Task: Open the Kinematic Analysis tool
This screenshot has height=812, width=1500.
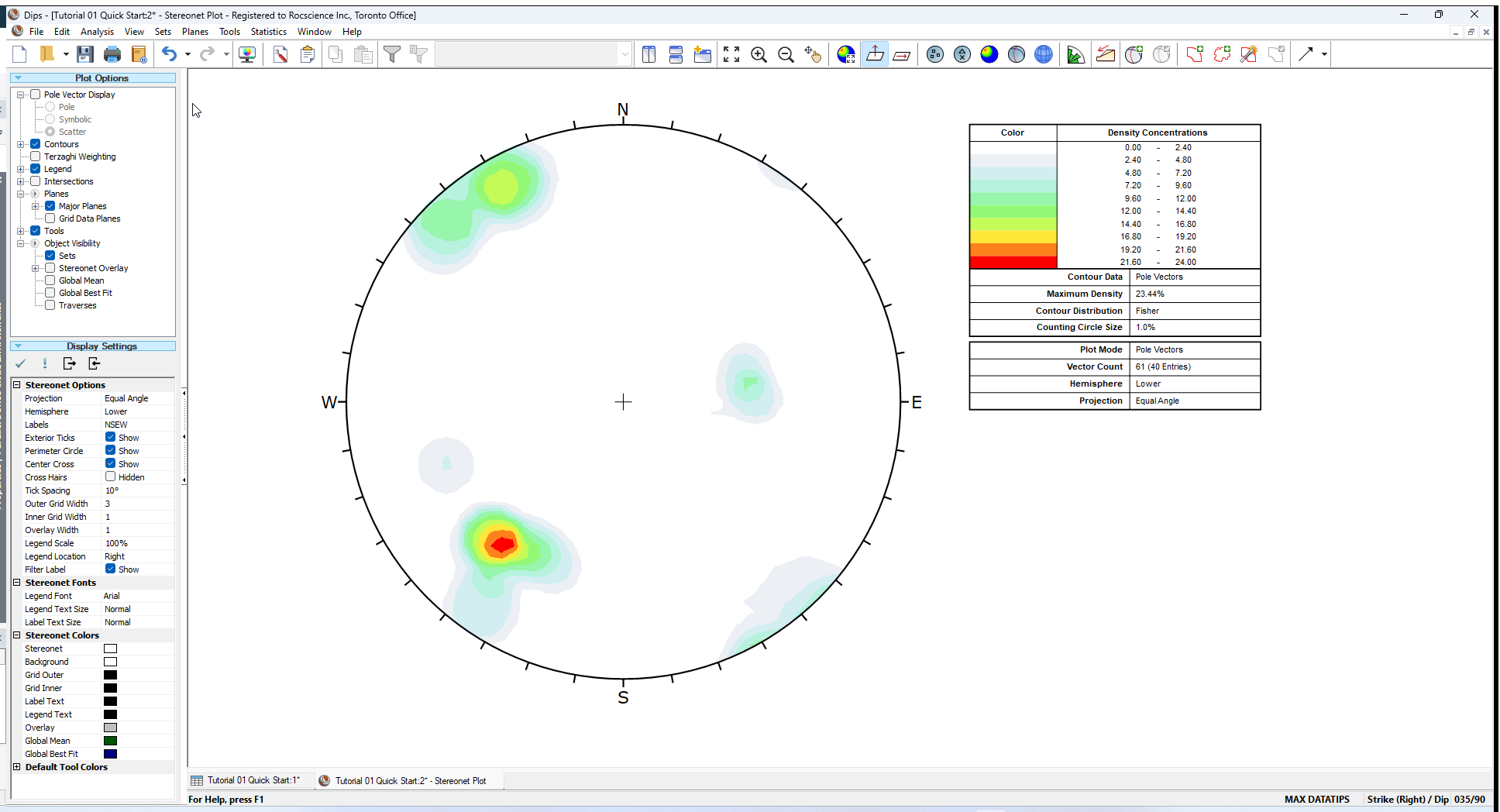Action: (x=1106, y=54)
